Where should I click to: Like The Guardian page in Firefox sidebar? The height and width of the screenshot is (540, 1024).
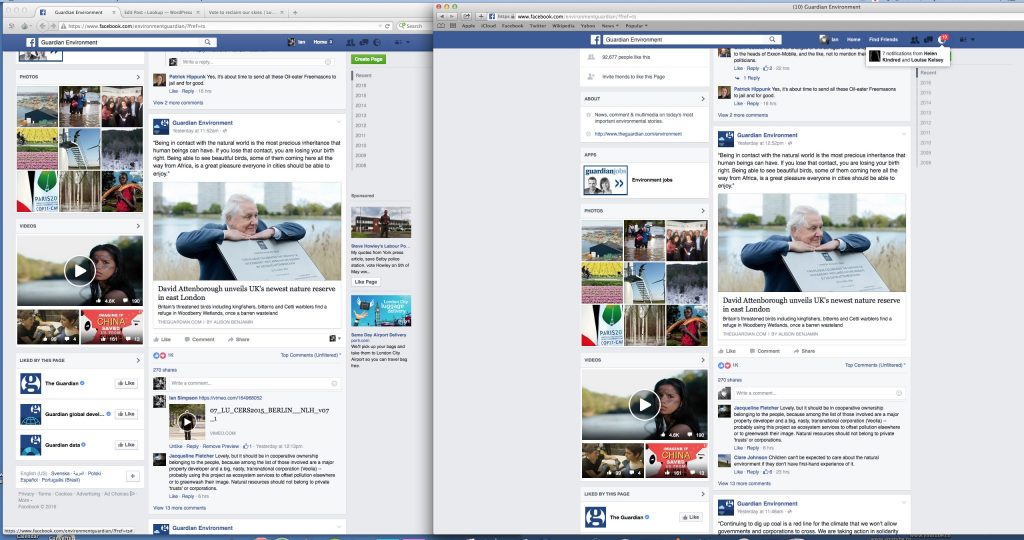coord(126,383)
